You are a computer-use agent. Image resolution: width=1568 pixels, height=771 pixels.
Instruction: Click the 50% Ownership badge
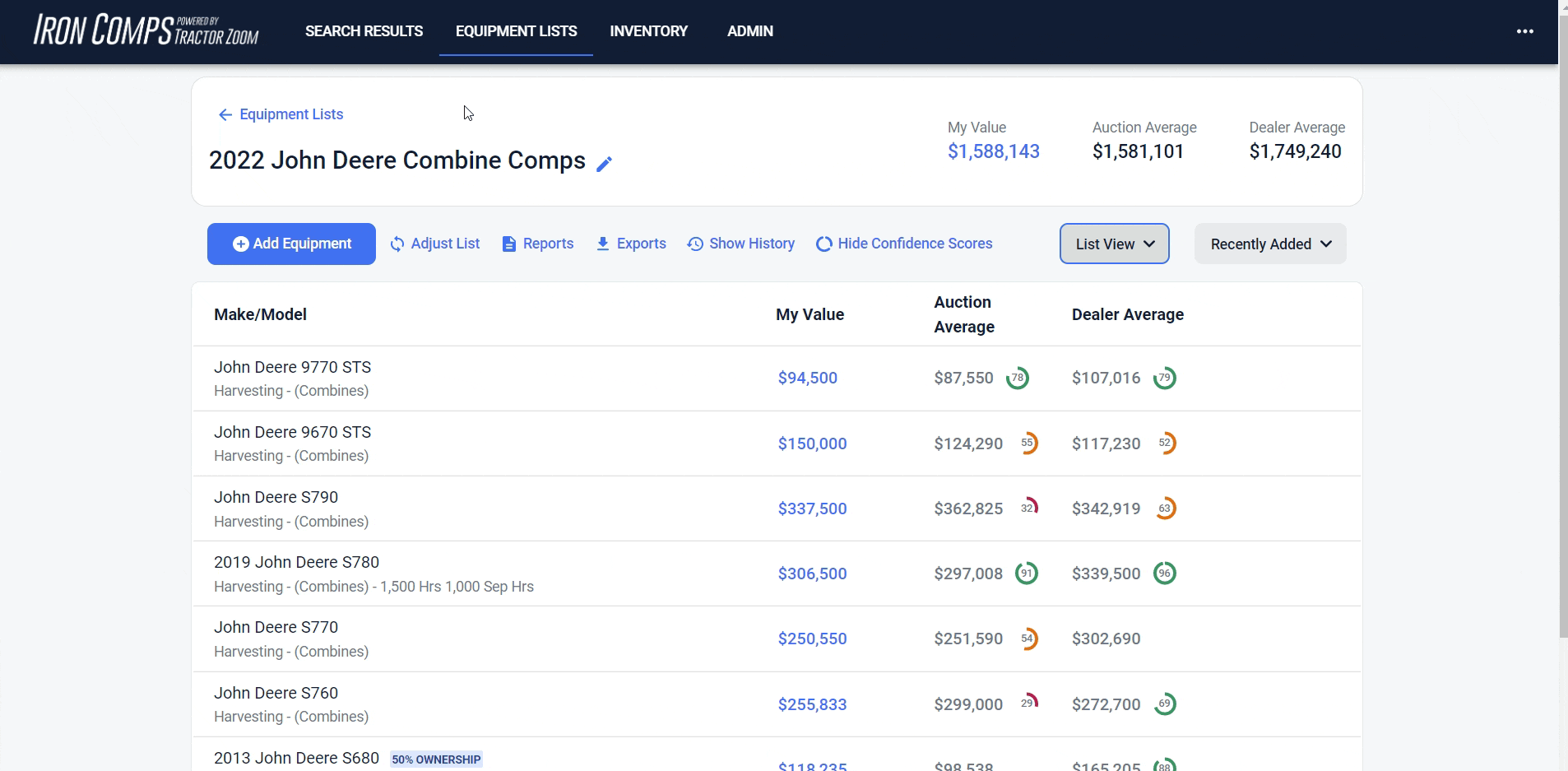[436, 759]
